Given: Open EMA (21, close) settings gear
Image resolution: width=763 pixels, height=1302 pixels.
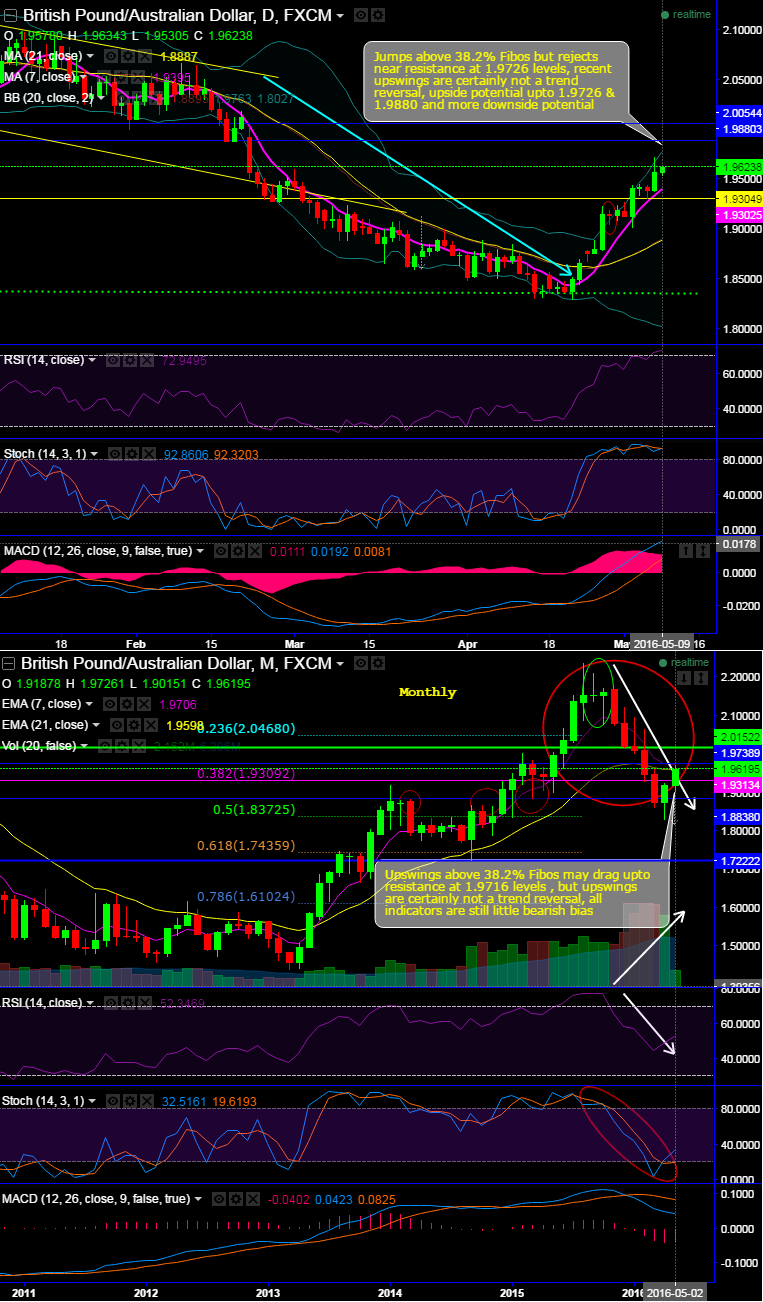Looking at the screenshot, I should pos(134,725).
